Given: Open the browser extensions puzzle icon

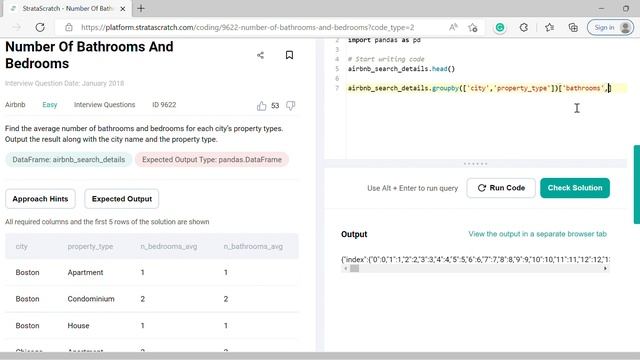Looking at the screenshot, I should pos(524,27).
